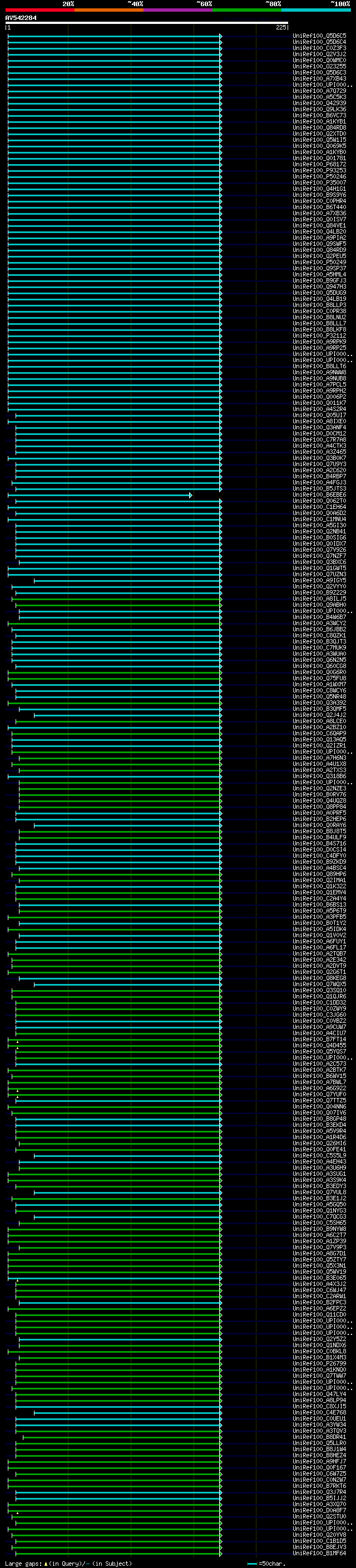Click the red 20% identity legend bar
This screenshot has width=356, height=1568.
(x=39, y=10)
